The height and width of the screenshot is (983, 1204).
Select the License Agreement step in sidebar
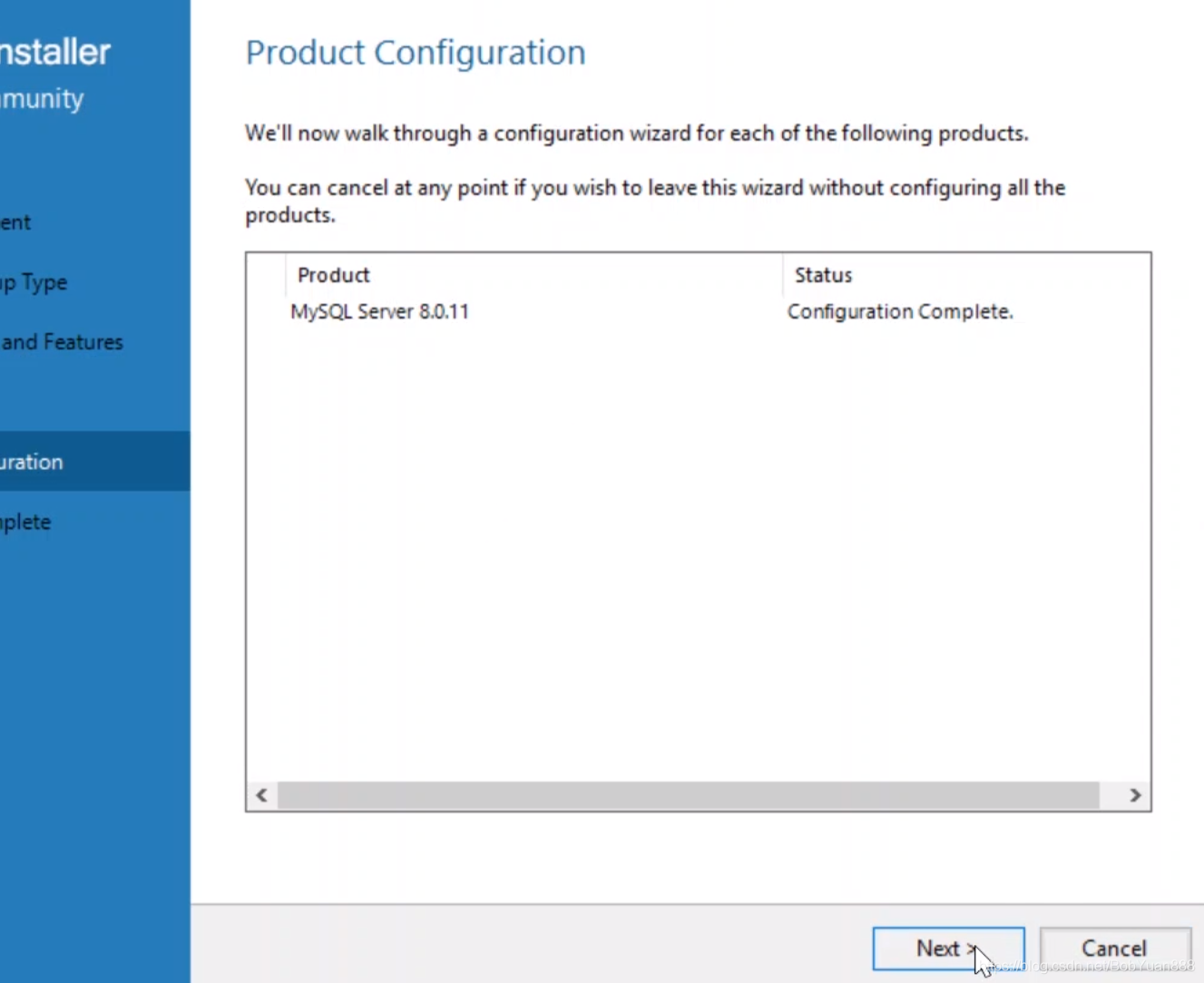click(94, 222)
